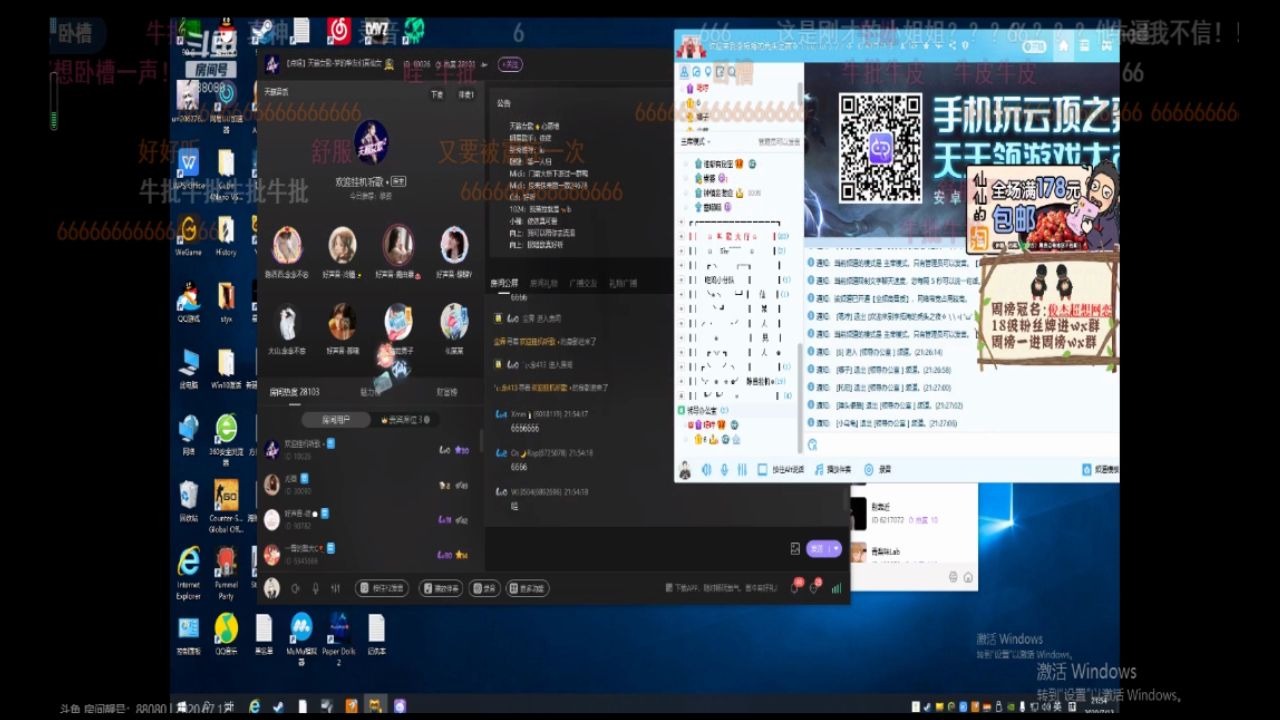Switch to the 房间礼物 tab

(543, 283)
